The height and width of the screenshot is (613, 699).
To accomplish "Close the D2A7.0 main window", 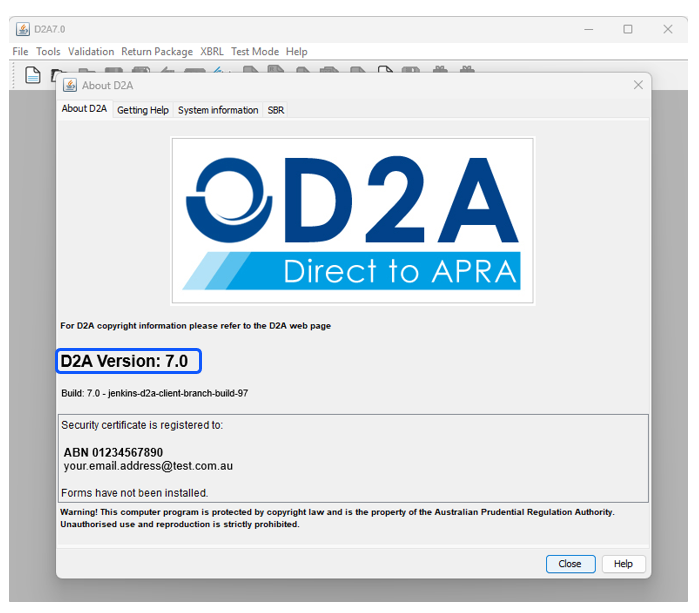I will coord(668,29).
